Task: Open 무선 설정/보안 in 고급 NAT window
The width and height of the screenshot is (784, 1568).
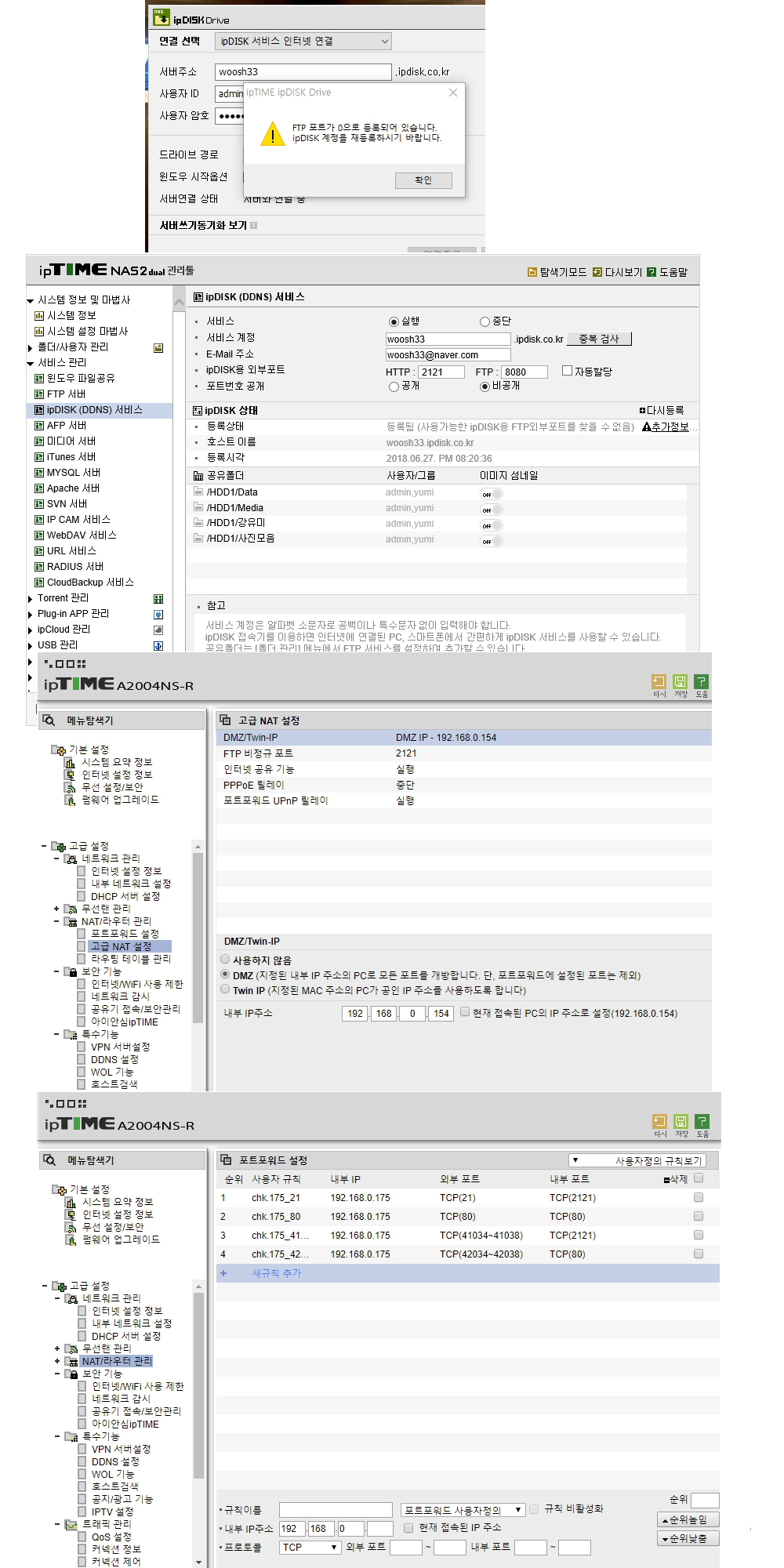Action: pyautogui.click(x=112, y=787)
